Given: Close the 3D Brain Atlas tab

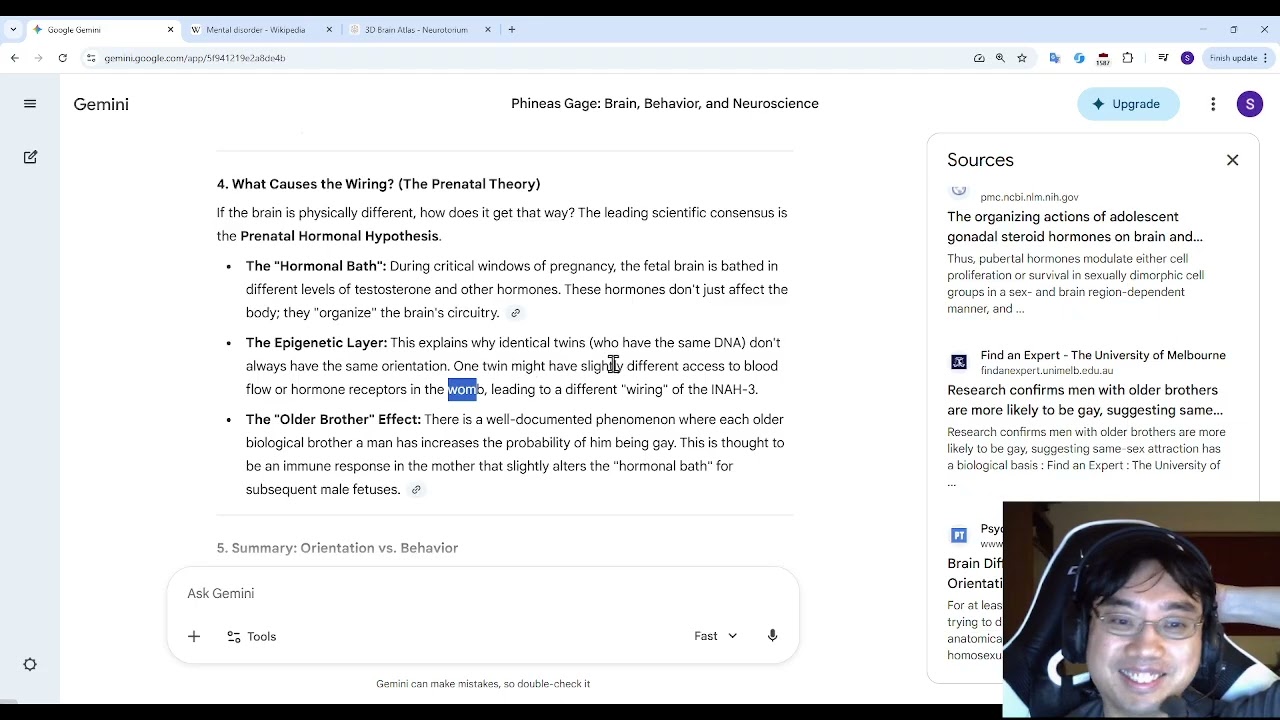Looking at the screenshot, I should [488, 30].
